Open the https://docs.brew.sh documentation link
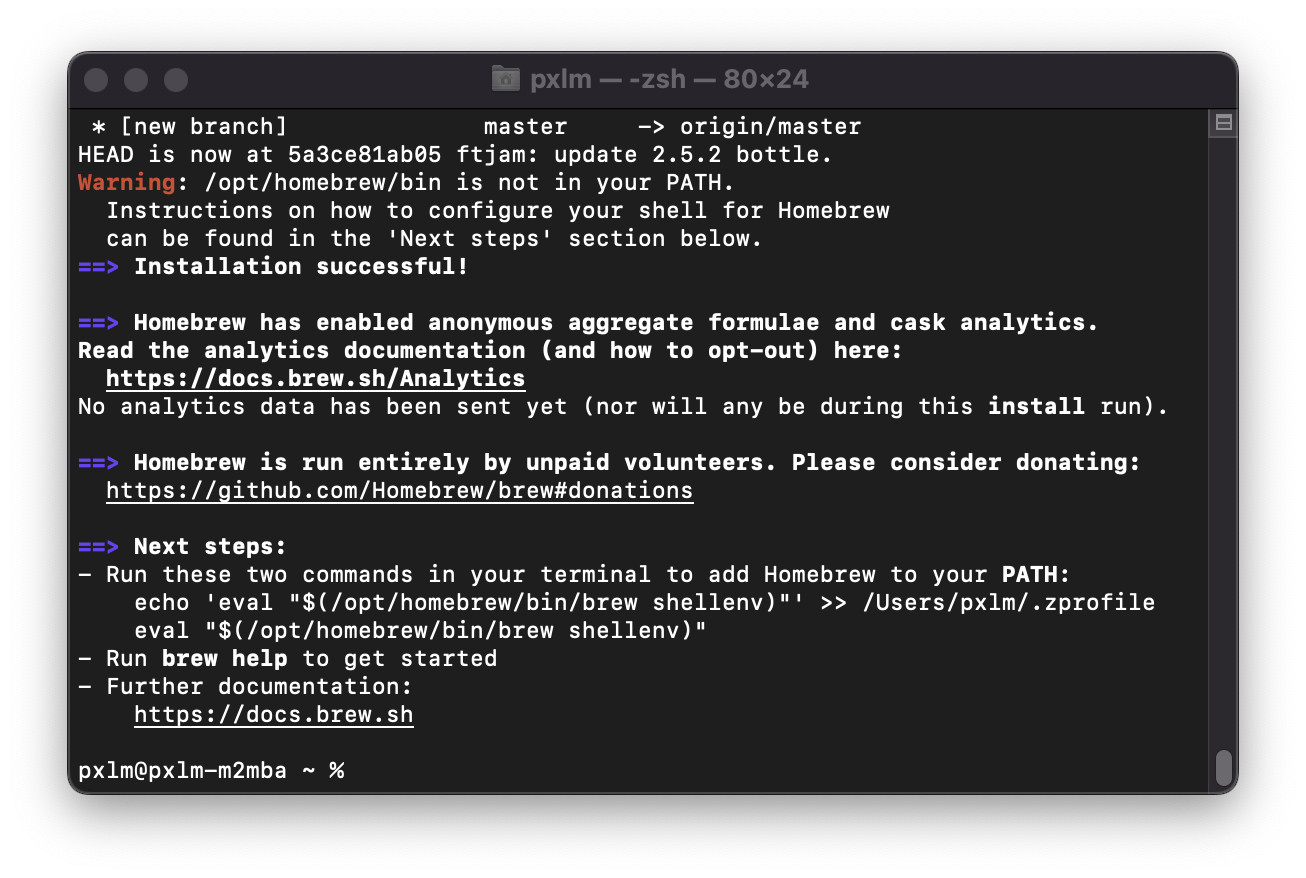 273,714
